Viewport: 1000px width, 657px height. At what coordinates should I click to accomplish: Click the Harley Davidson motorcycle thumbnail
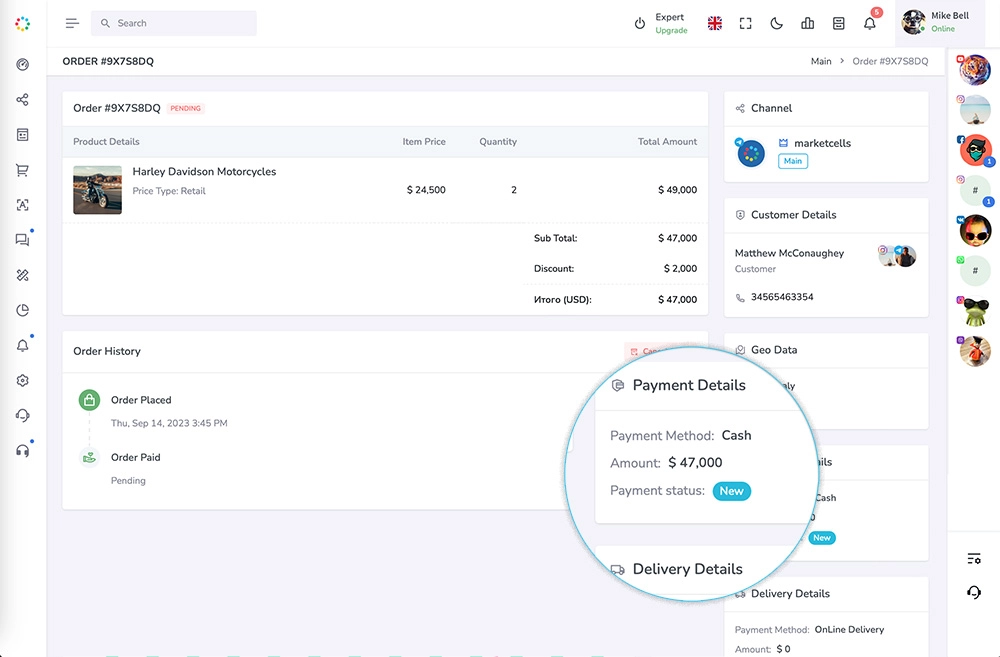click(97, 190)
